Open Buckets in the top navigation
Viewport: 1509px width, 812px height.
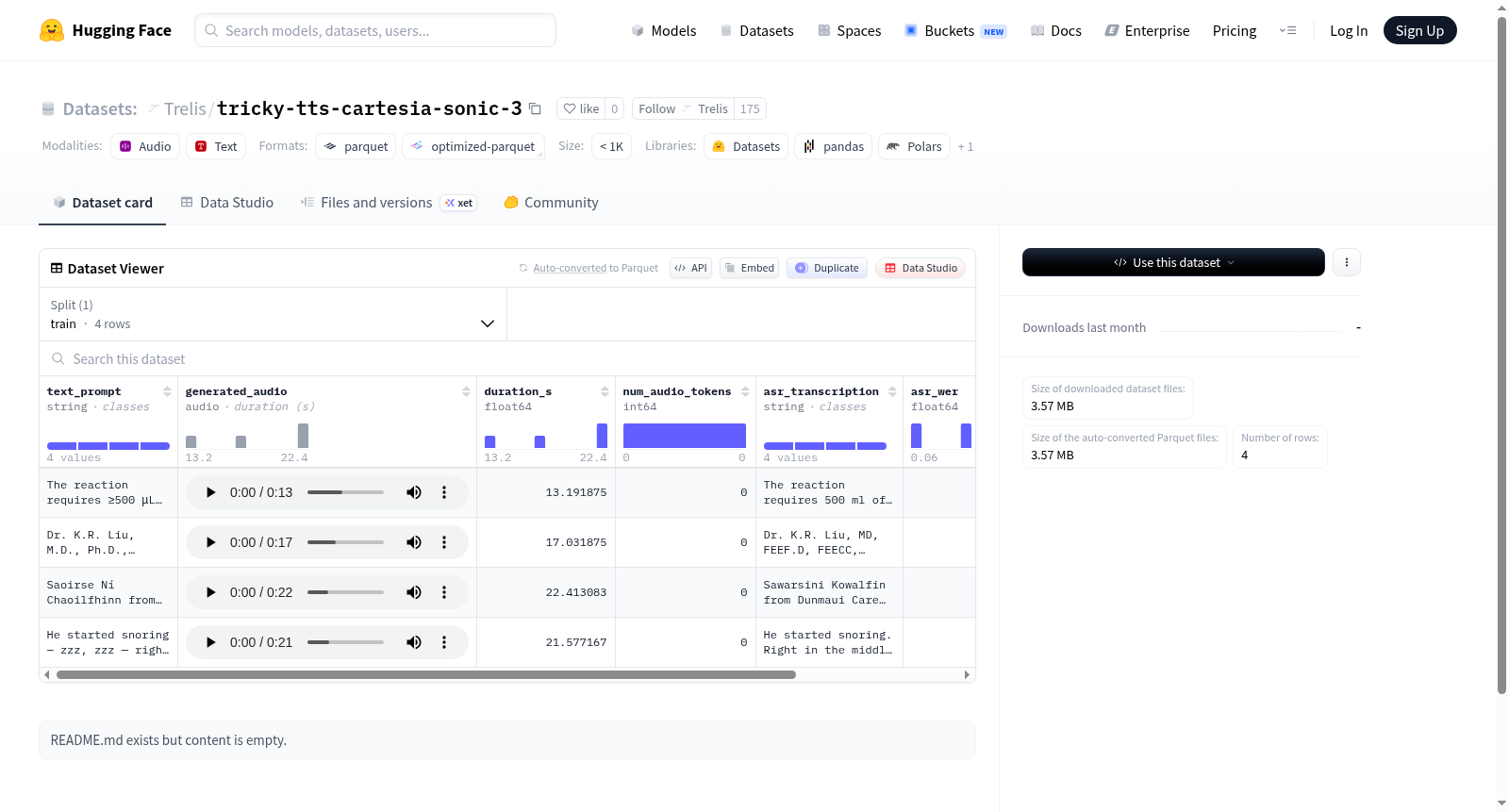[x=955, y=30]
